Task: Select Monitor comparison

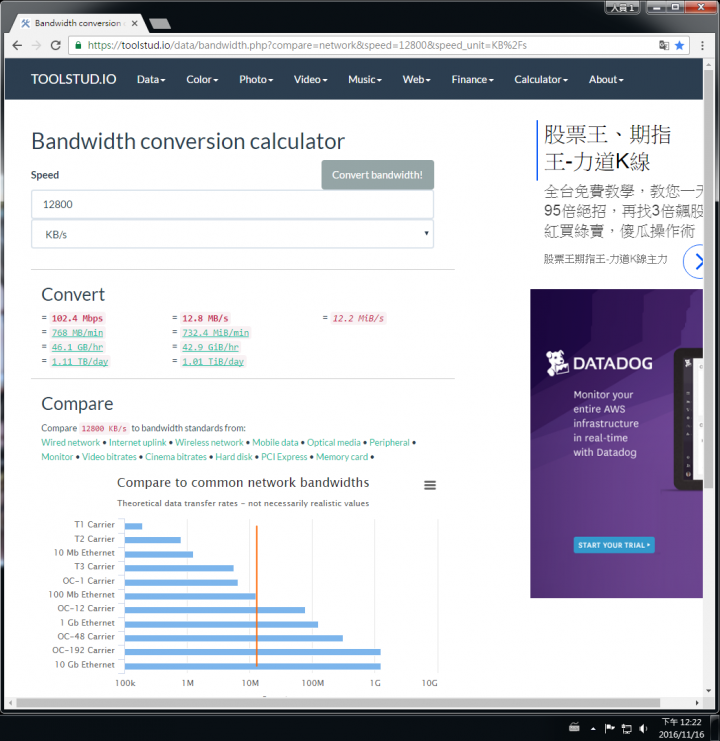Action: (57, 457)
